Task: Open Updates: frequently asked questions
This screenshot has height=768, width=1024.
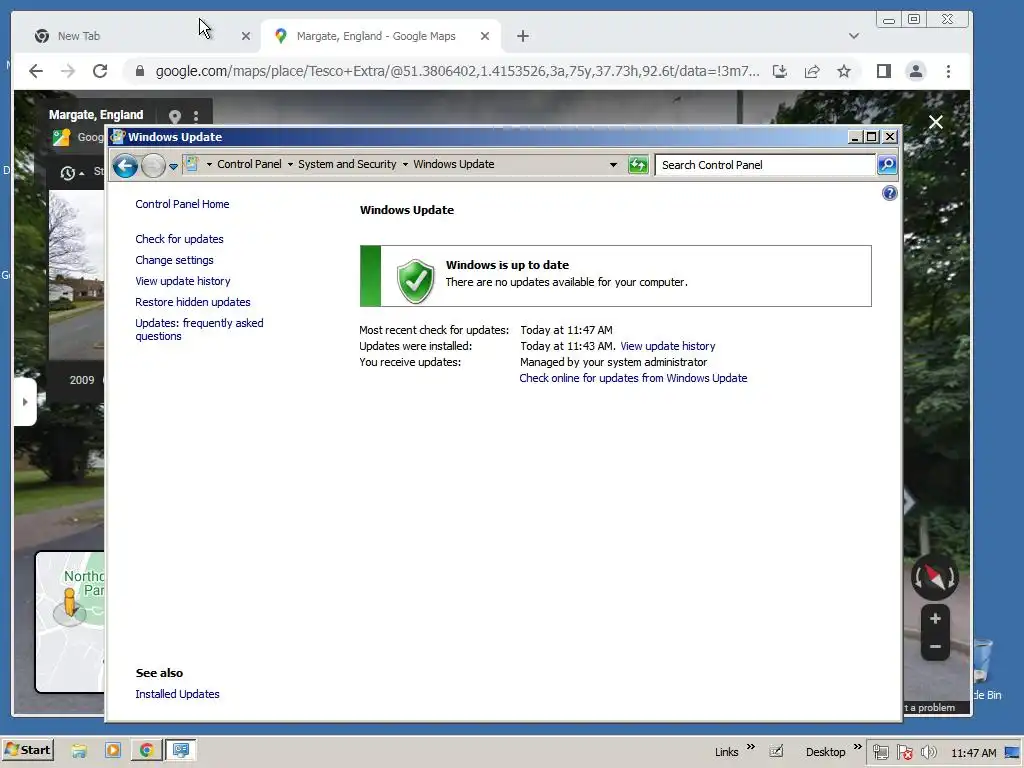Action: 199,329
